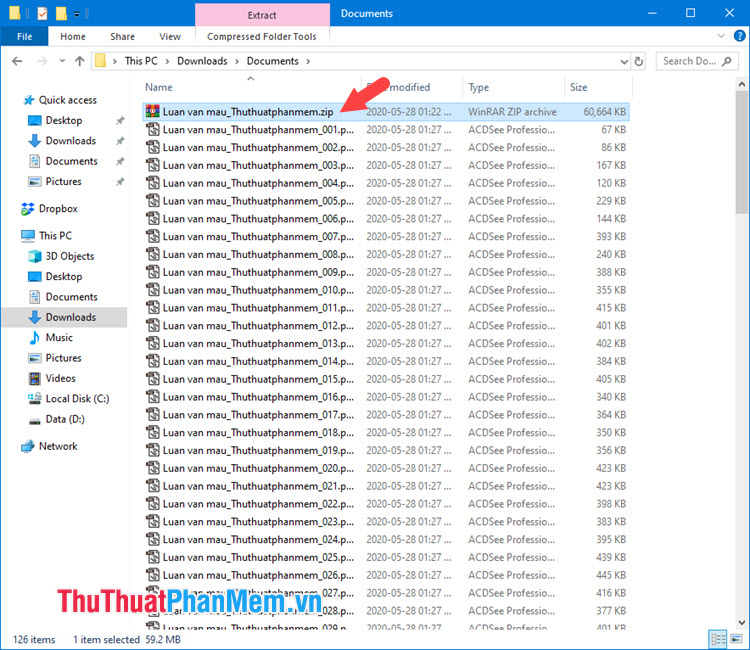Click Documents in the address path
Image resolution: width=750 pixels, height=650 pixels.
point(273,61)
